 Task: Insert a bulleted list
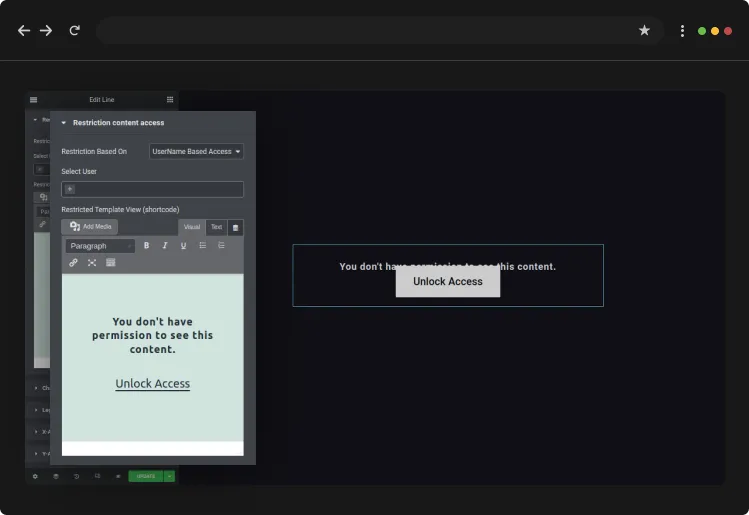[203, 246]
